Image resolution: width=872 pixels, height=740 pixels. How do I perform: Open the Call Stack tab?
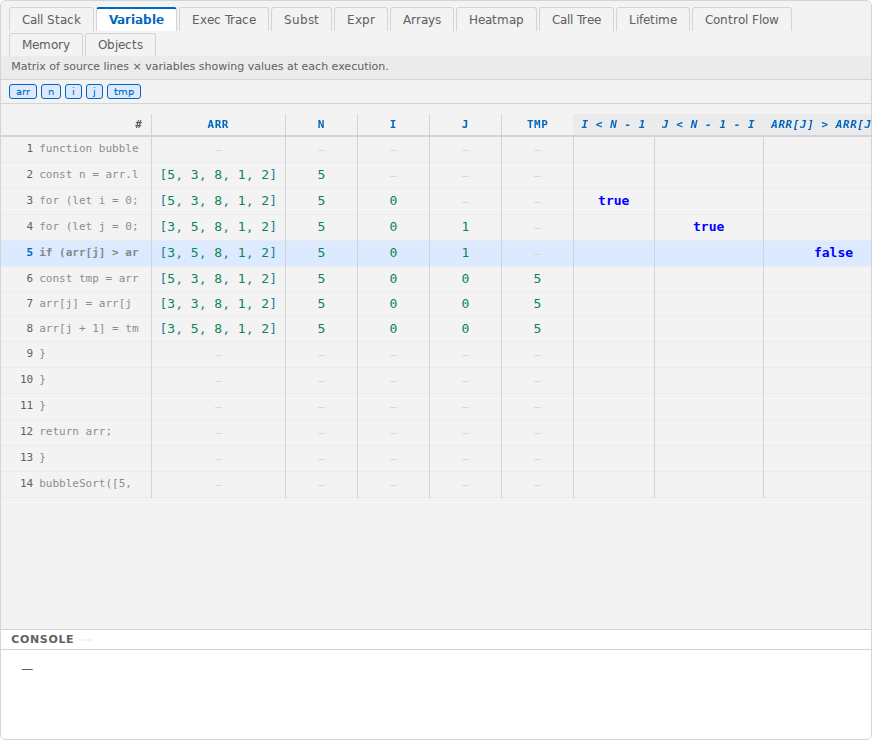(x=51, y=19)
